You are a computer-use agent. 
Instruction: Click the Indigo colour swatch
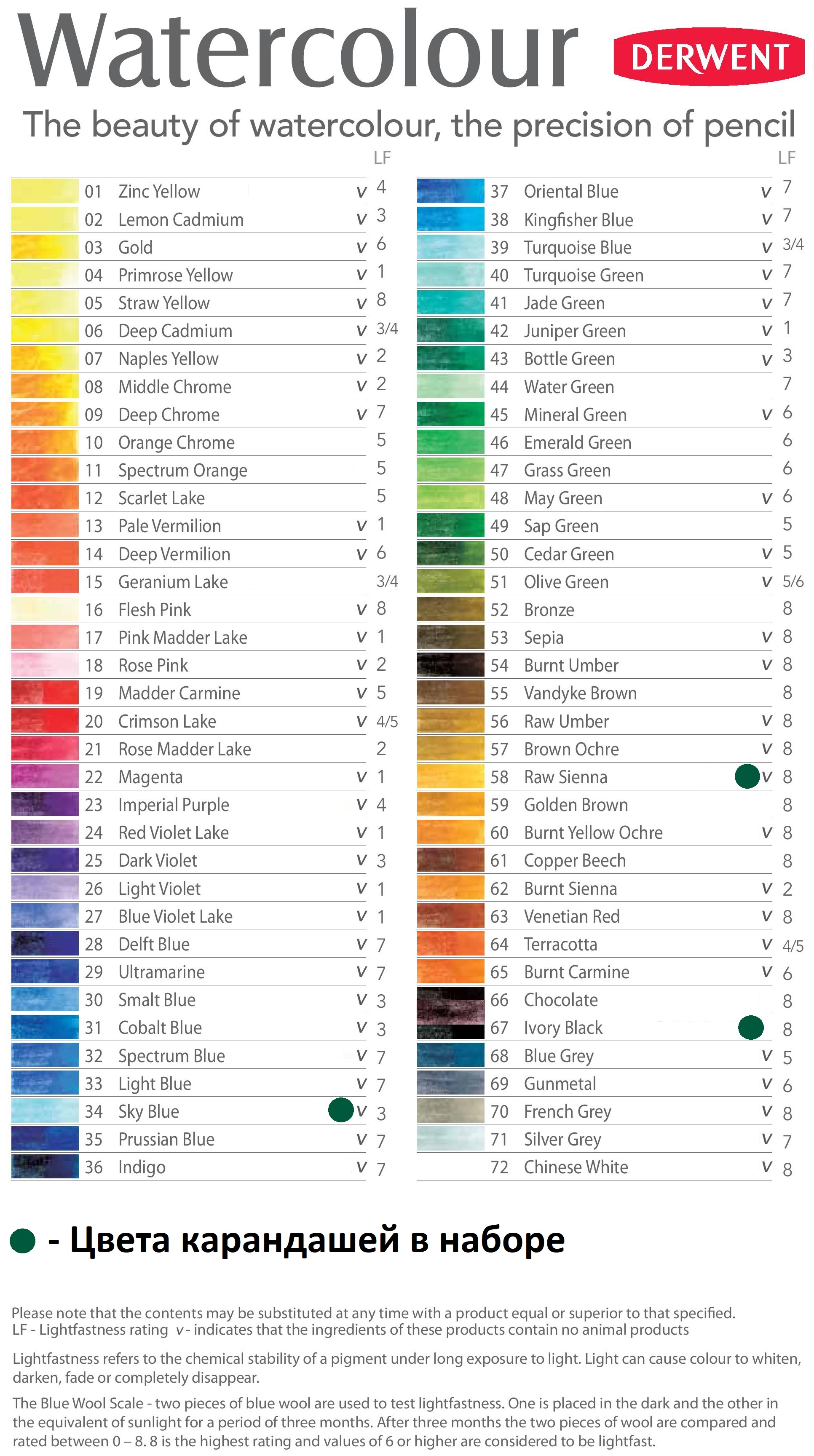(45, 1167)
